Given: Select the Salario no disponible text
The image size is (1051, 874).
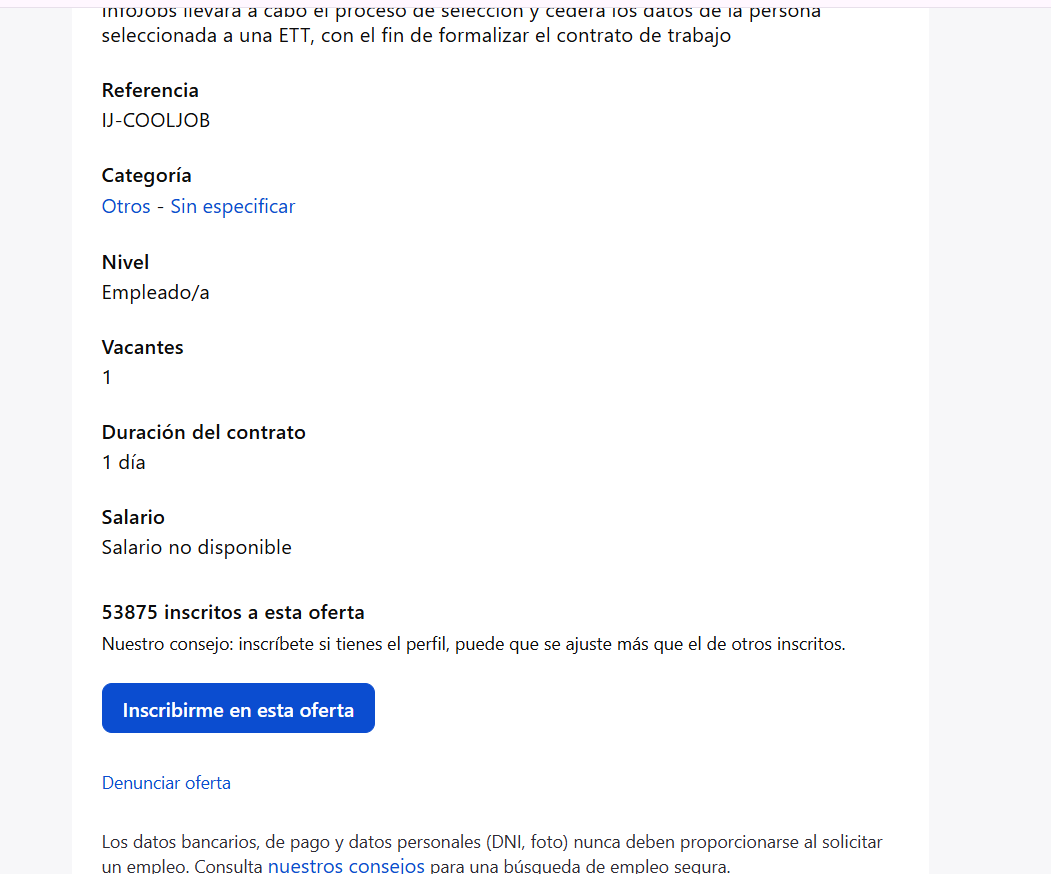Looking at the screenshot, I should tap(196, 548).
